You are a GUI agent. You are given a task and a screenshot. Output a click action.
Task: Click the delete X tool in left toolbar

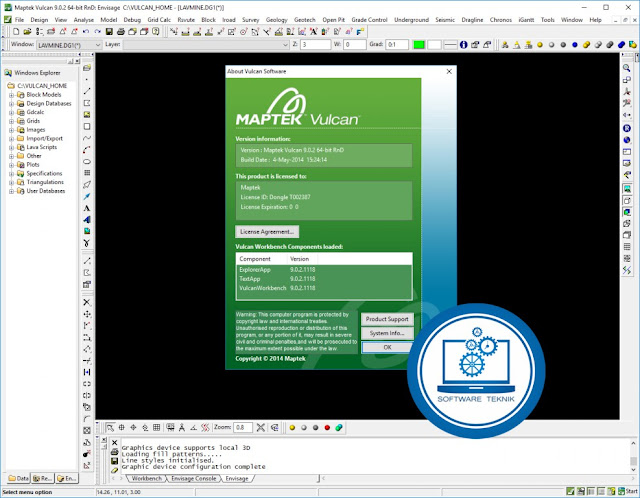point(87,302)
